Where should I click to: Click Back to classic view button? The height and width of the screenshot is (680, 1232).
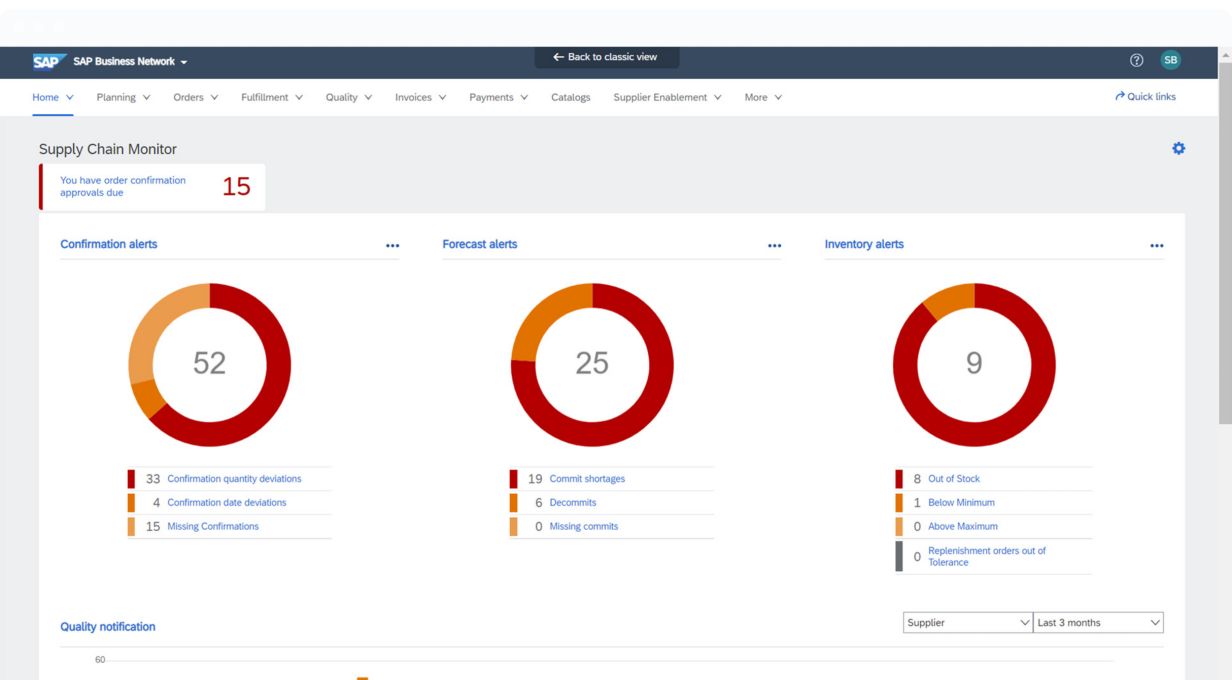[606, 58]
